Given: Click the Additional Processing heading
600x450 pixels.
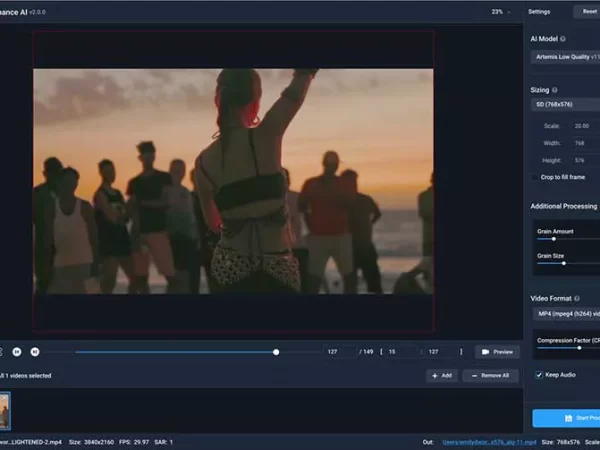Looking at the screenshot, I should pos(564,206).
